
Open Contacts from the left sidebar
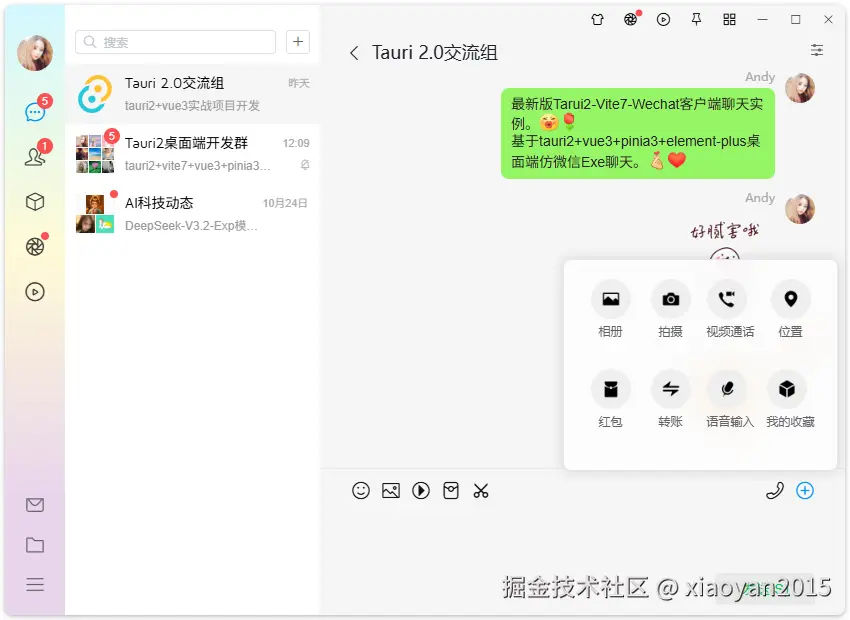(35, 155)
